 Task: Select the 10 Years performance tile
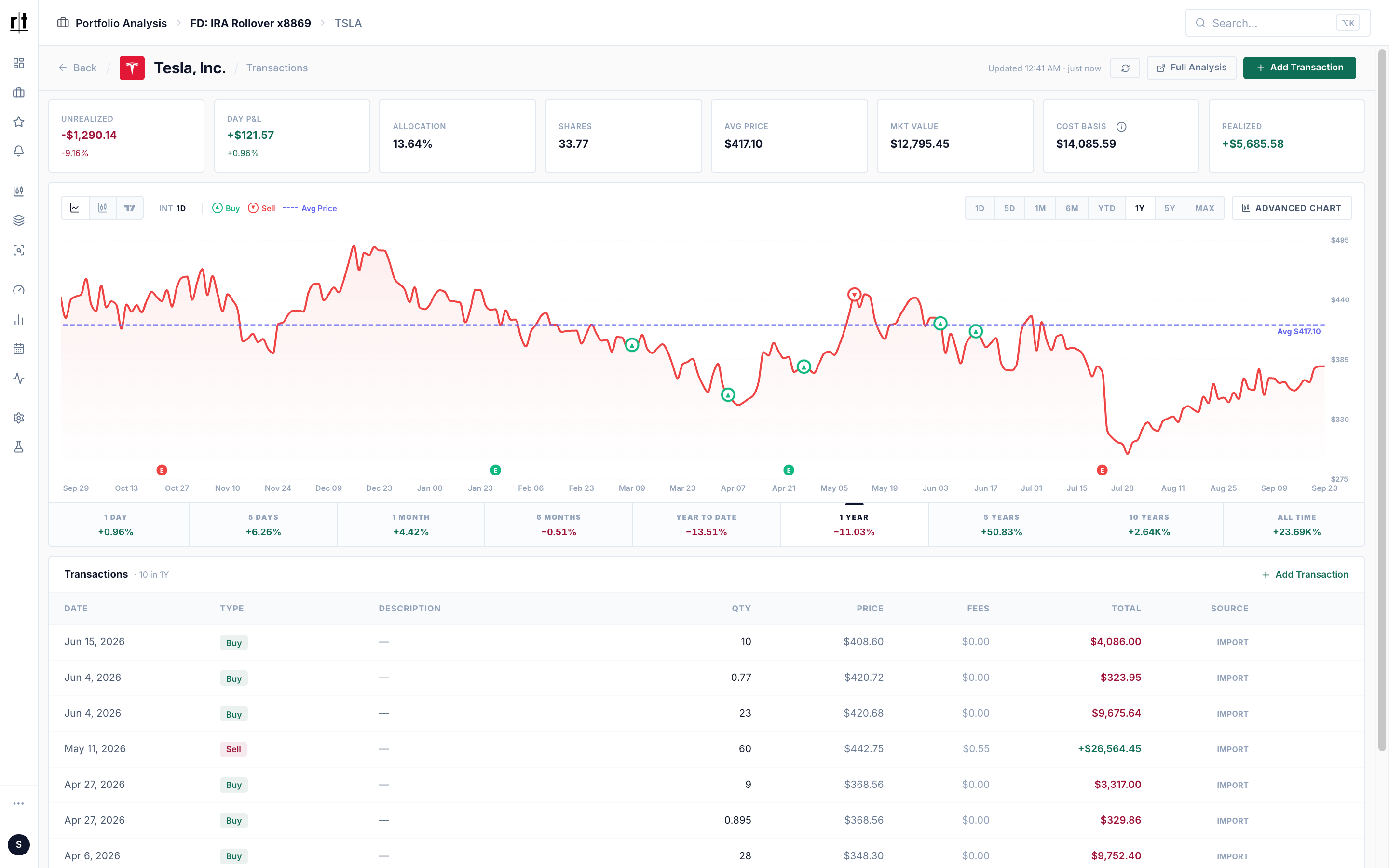pyautogui.click(x=1149, y=525)
